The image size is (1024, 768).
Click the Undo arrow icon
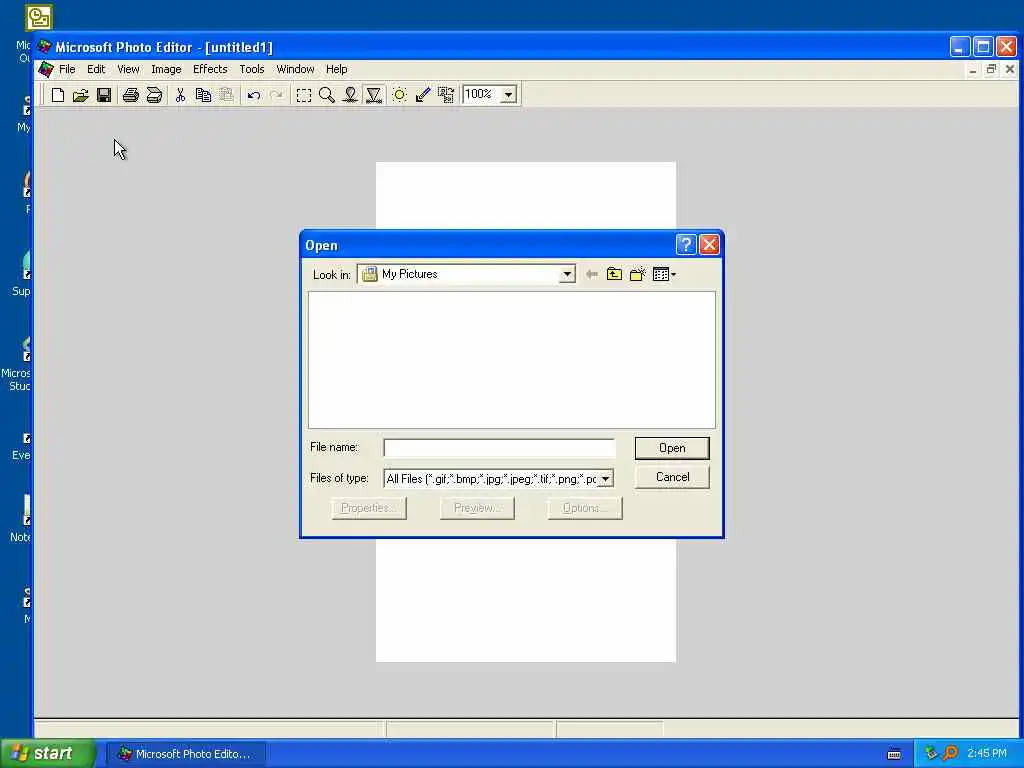[x=254, y=95]
